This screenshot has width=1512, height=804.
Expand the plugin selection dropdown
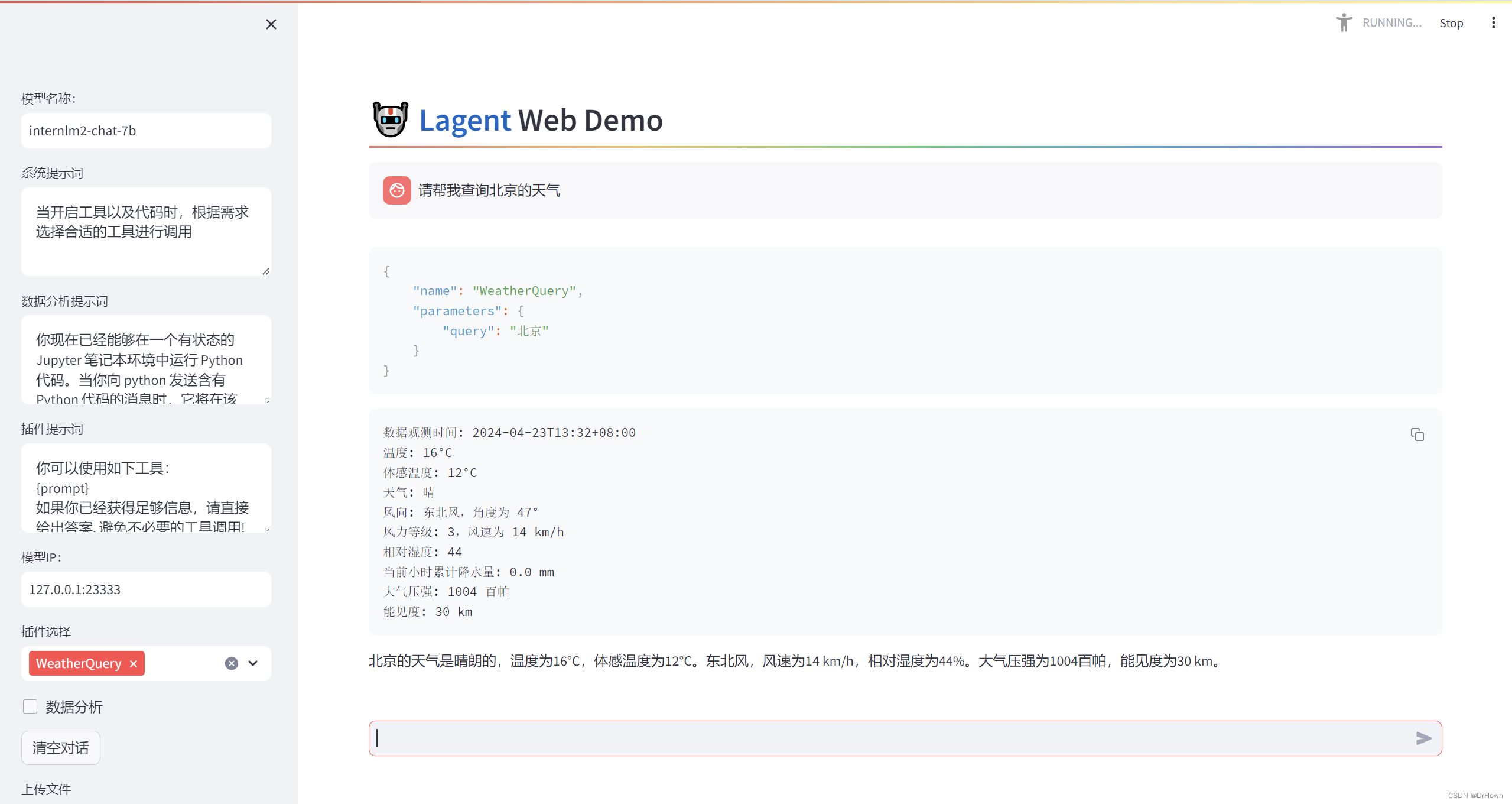tap(253, 663)
